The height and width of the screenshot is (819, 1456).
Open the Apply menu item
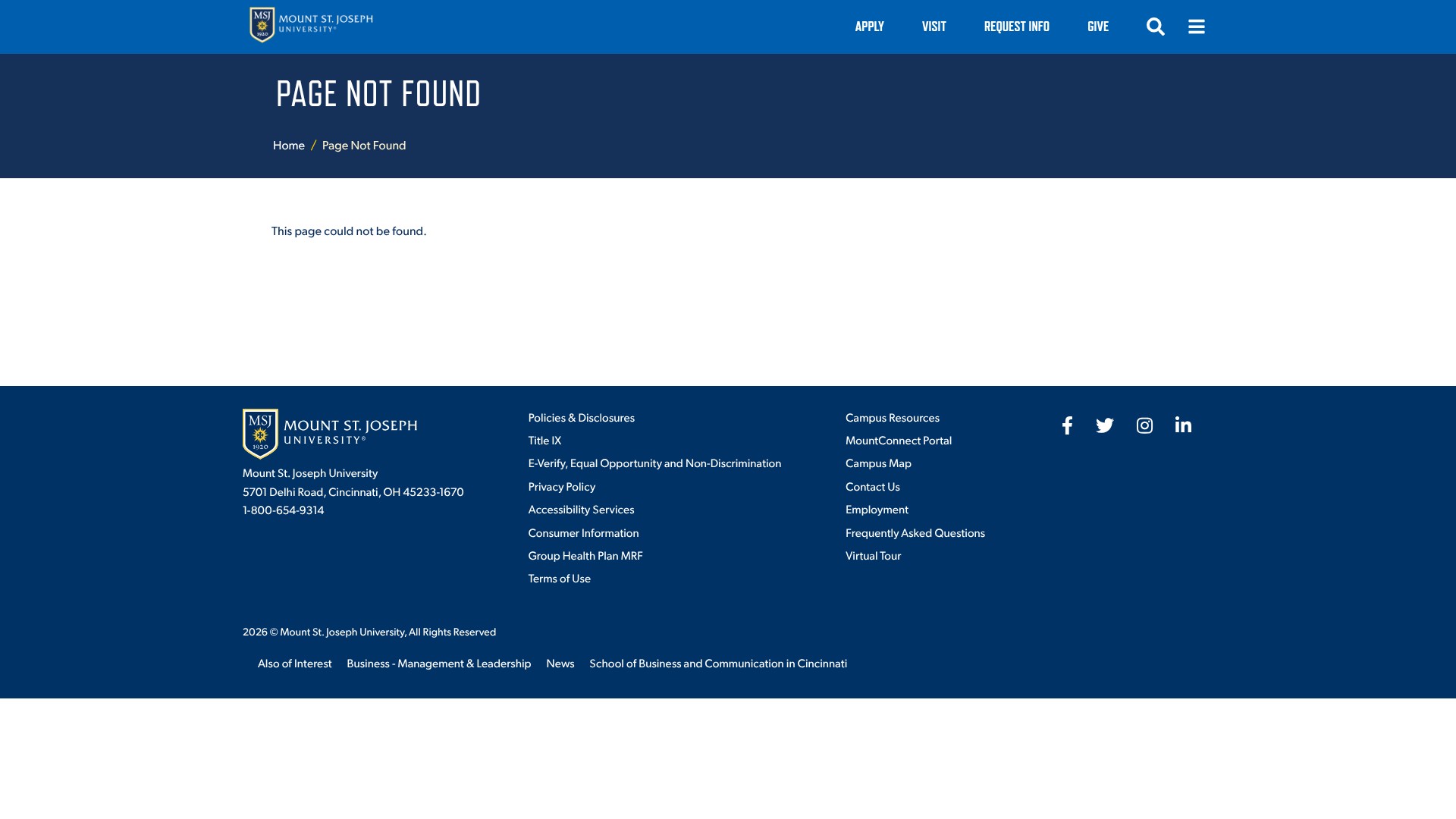[869, 27]
